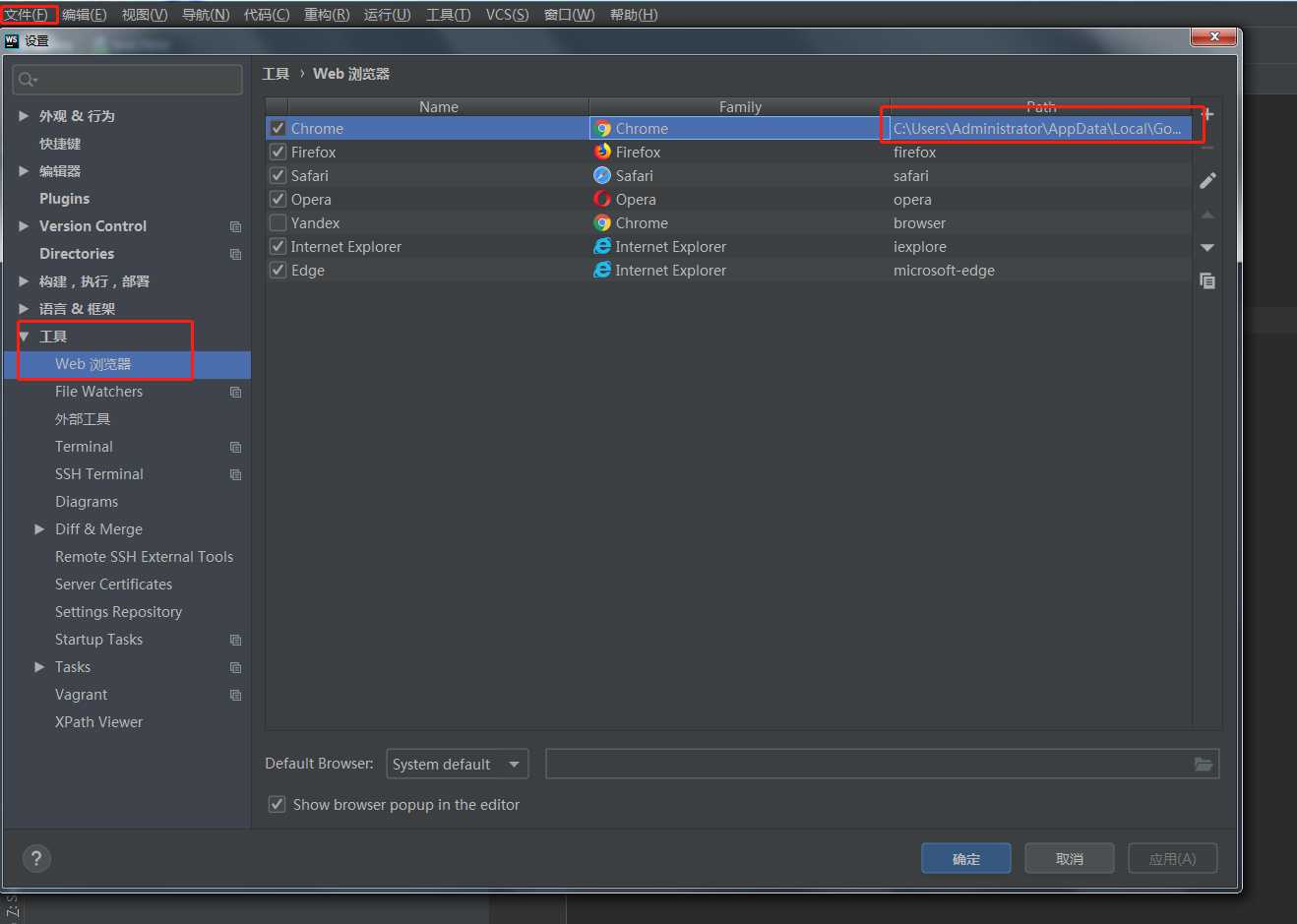Screen dimensions: 1297x924
Task: Click the project-level icon next to SSH Terminal
Action: tap(235, 474)
